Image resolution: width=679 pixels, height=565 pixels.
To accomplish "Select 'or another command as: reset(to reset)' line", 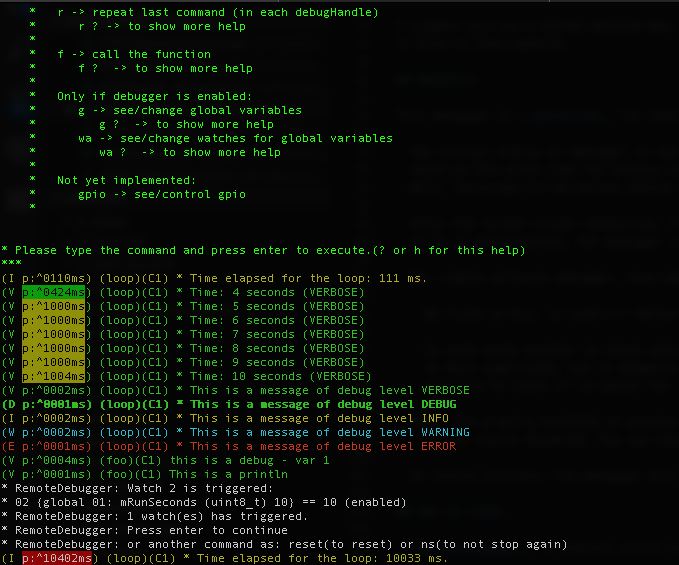I will click(285, 544).
